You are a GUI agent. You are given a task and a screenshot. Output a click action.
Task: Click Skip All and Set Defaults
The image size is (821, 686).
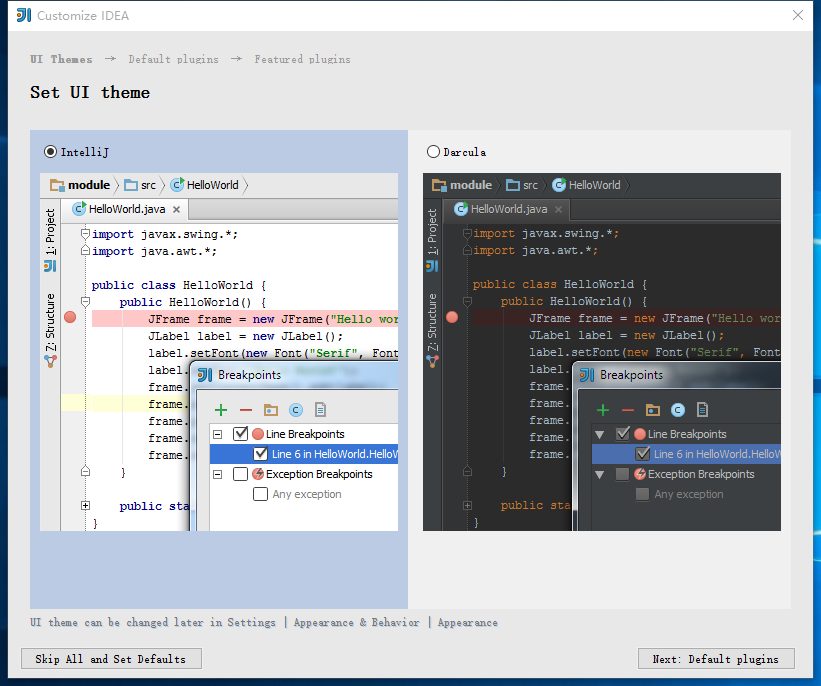pos(111,659)
